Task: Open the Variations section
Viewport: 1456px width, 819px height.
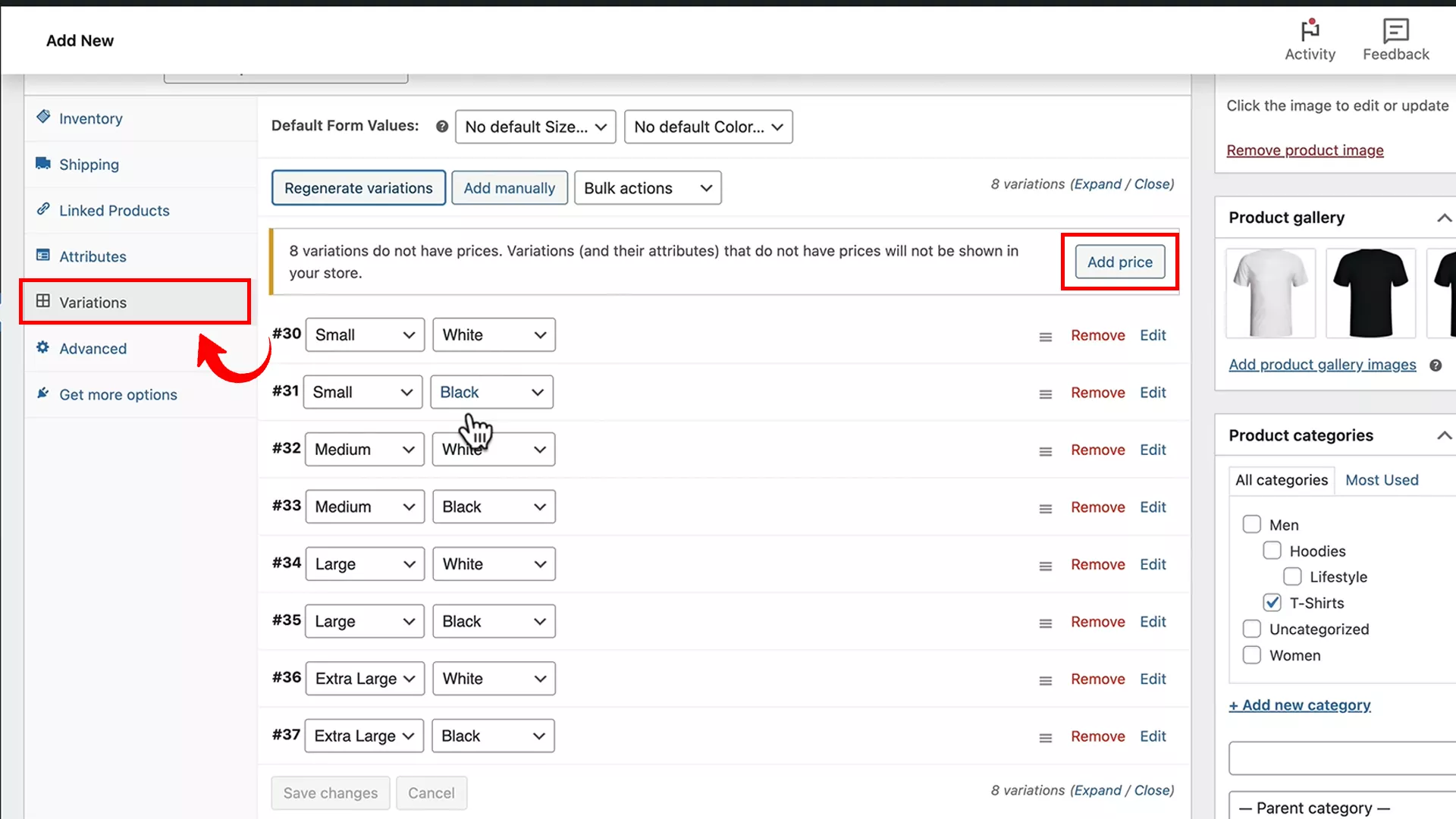Action: tap(93, 302)
